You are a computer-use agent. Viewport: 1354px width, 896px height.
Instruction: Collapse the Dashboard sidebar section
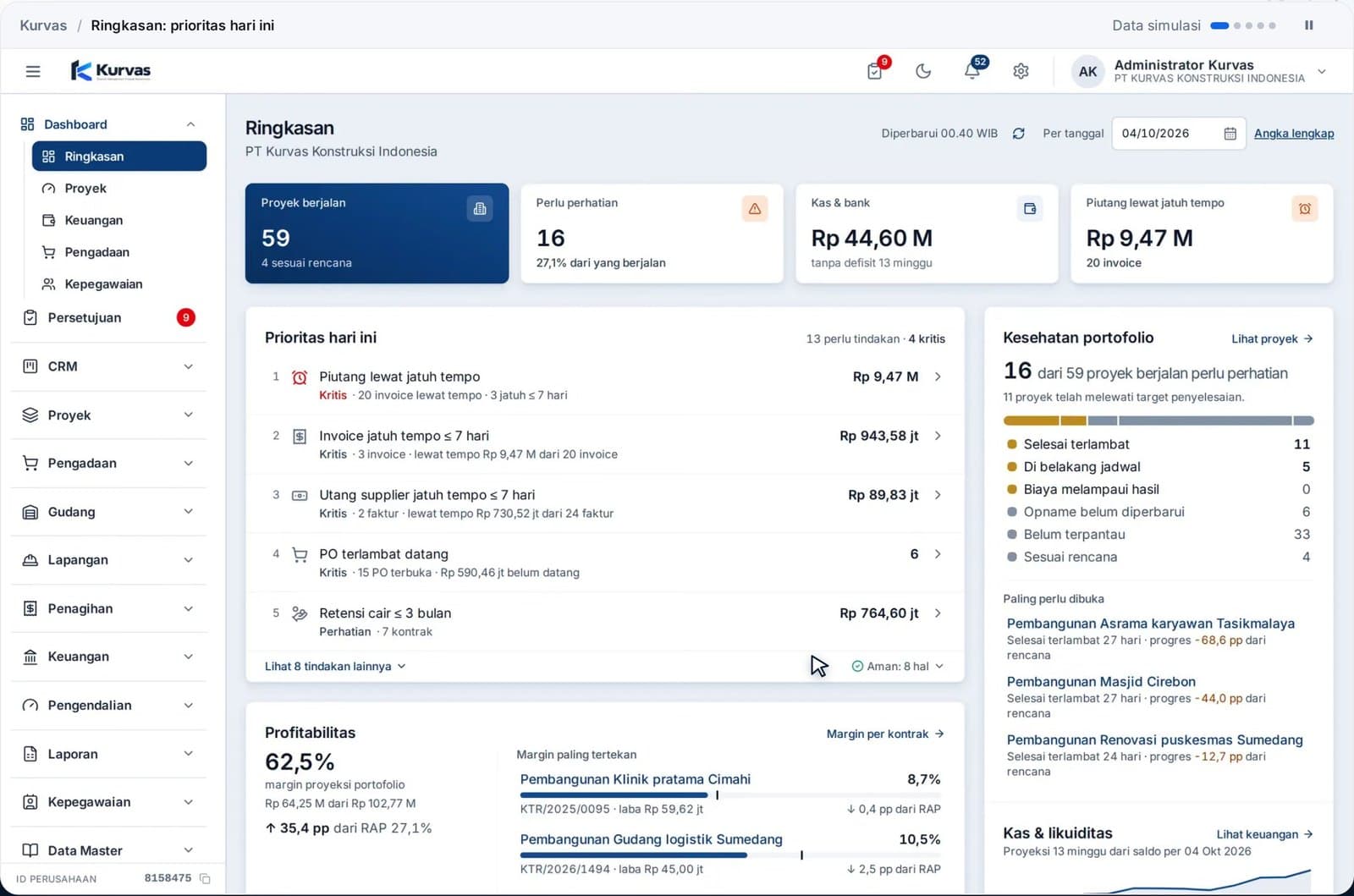click(190, 124)
